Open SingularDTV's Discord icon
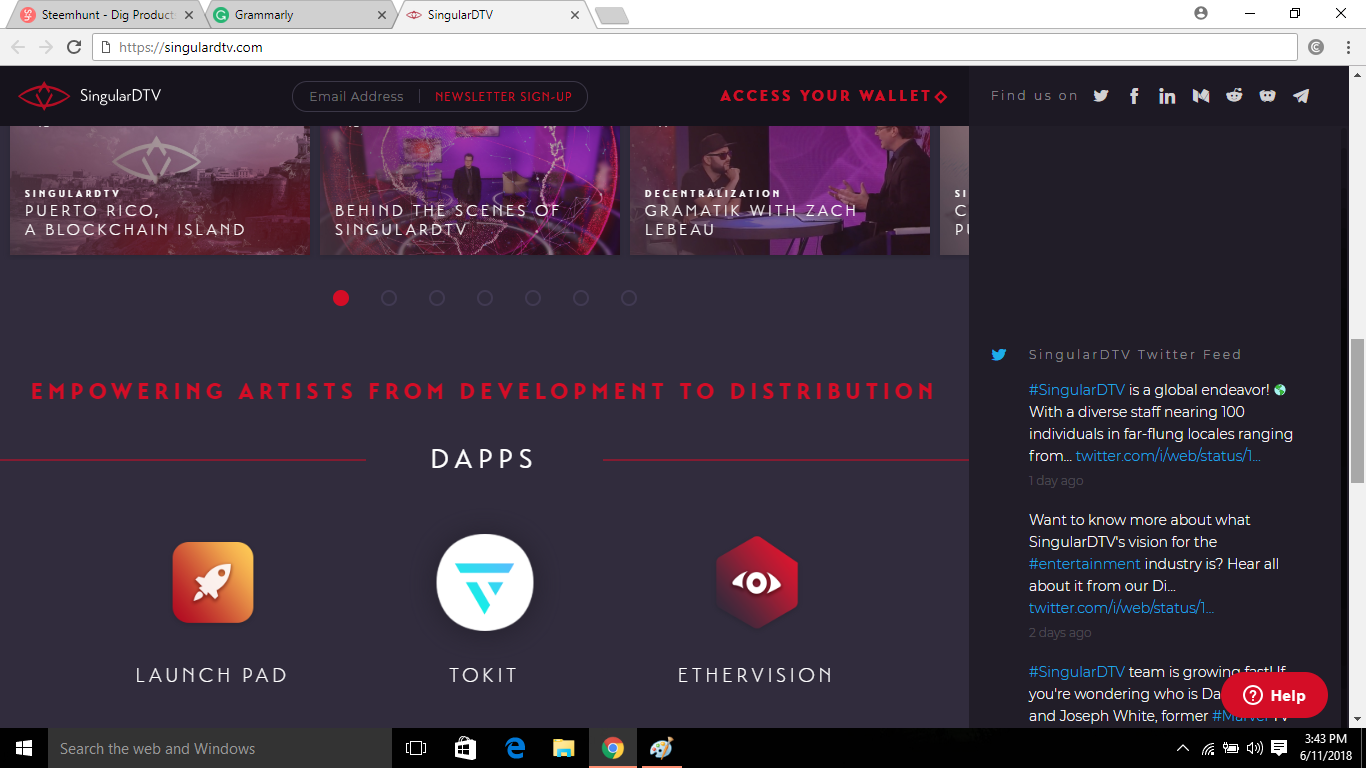Image resolution: width=1366 pixels, height=768 pixels. click(1268, 96)
